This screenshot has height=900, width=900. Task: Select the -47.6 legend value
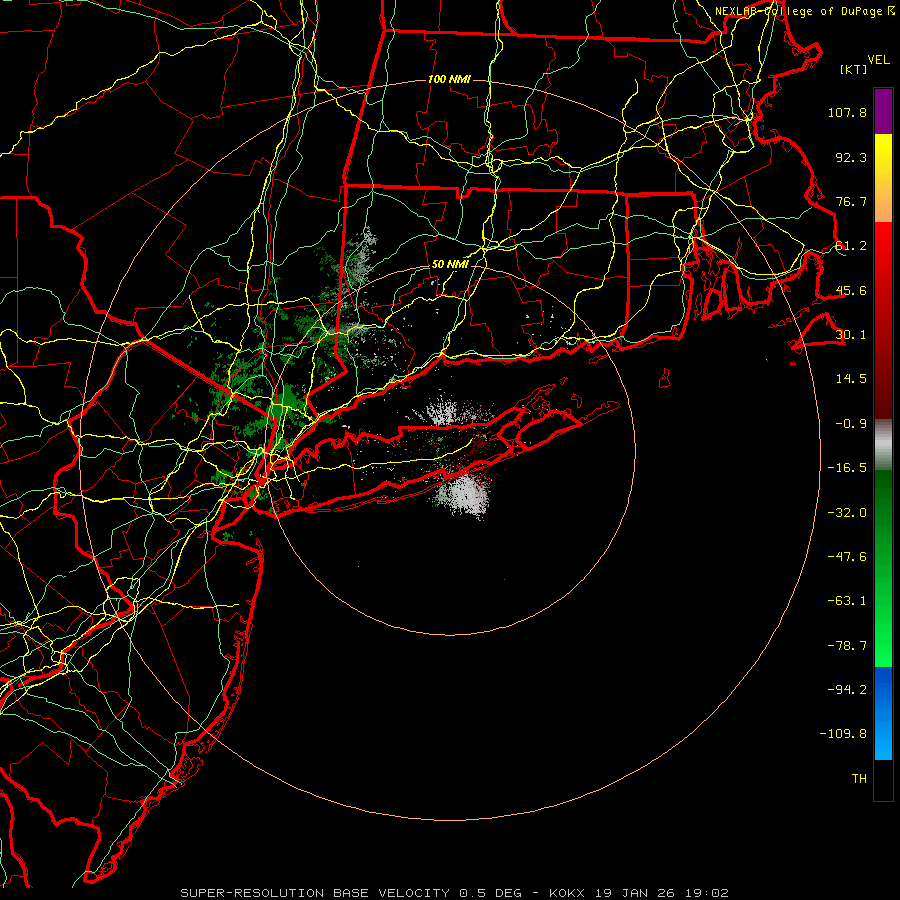847,557
